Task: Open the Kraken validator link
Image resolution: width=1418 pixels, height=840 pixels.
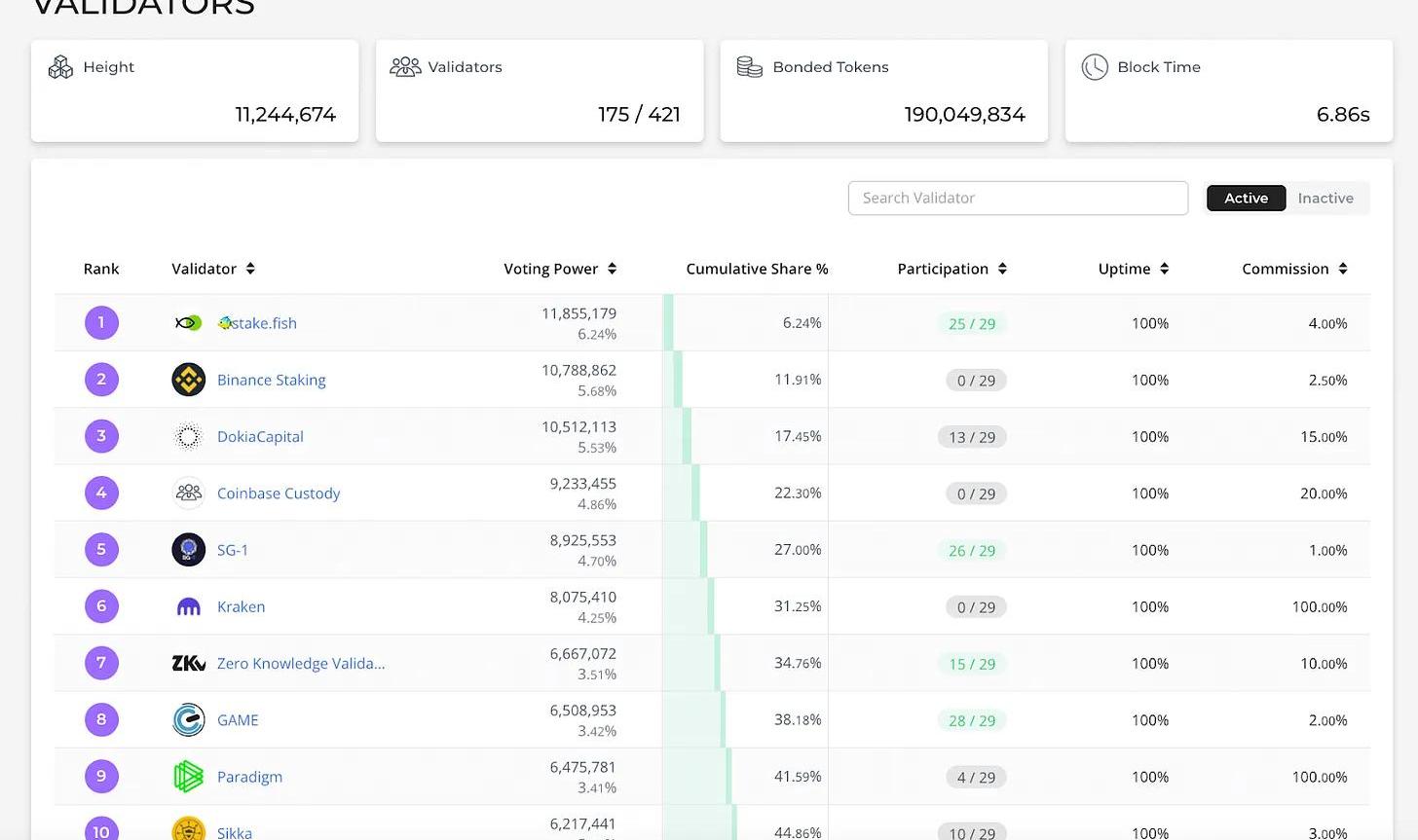Action: click(241, 606)
